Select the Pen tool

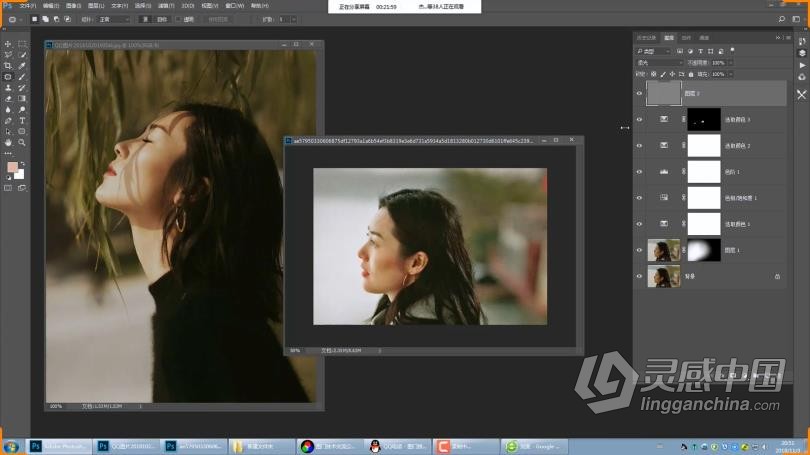8,120
